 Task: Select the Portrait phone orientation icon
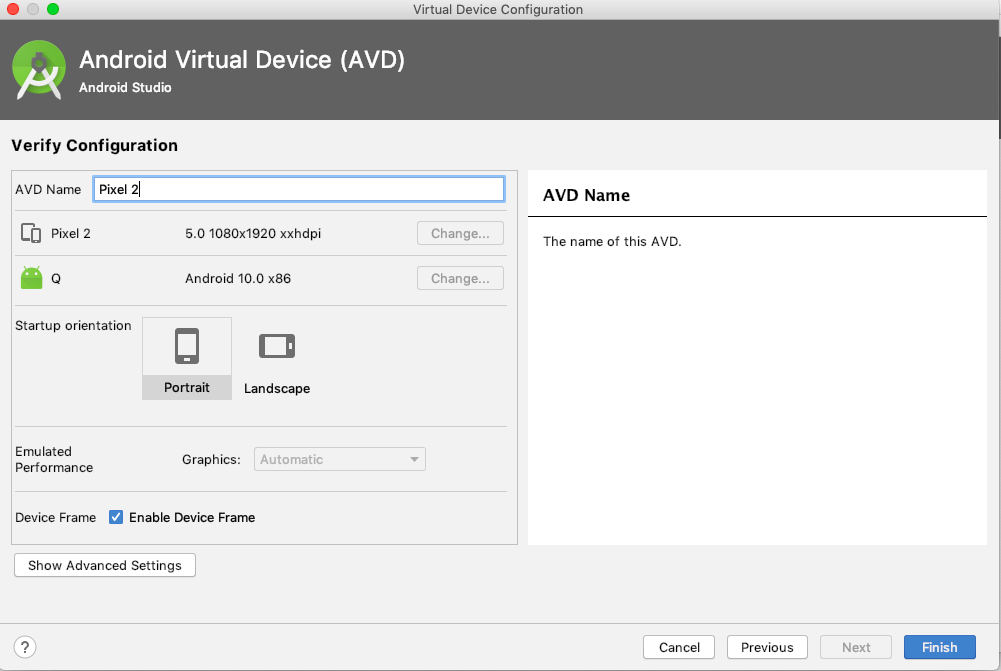click(x=187, y=346)
